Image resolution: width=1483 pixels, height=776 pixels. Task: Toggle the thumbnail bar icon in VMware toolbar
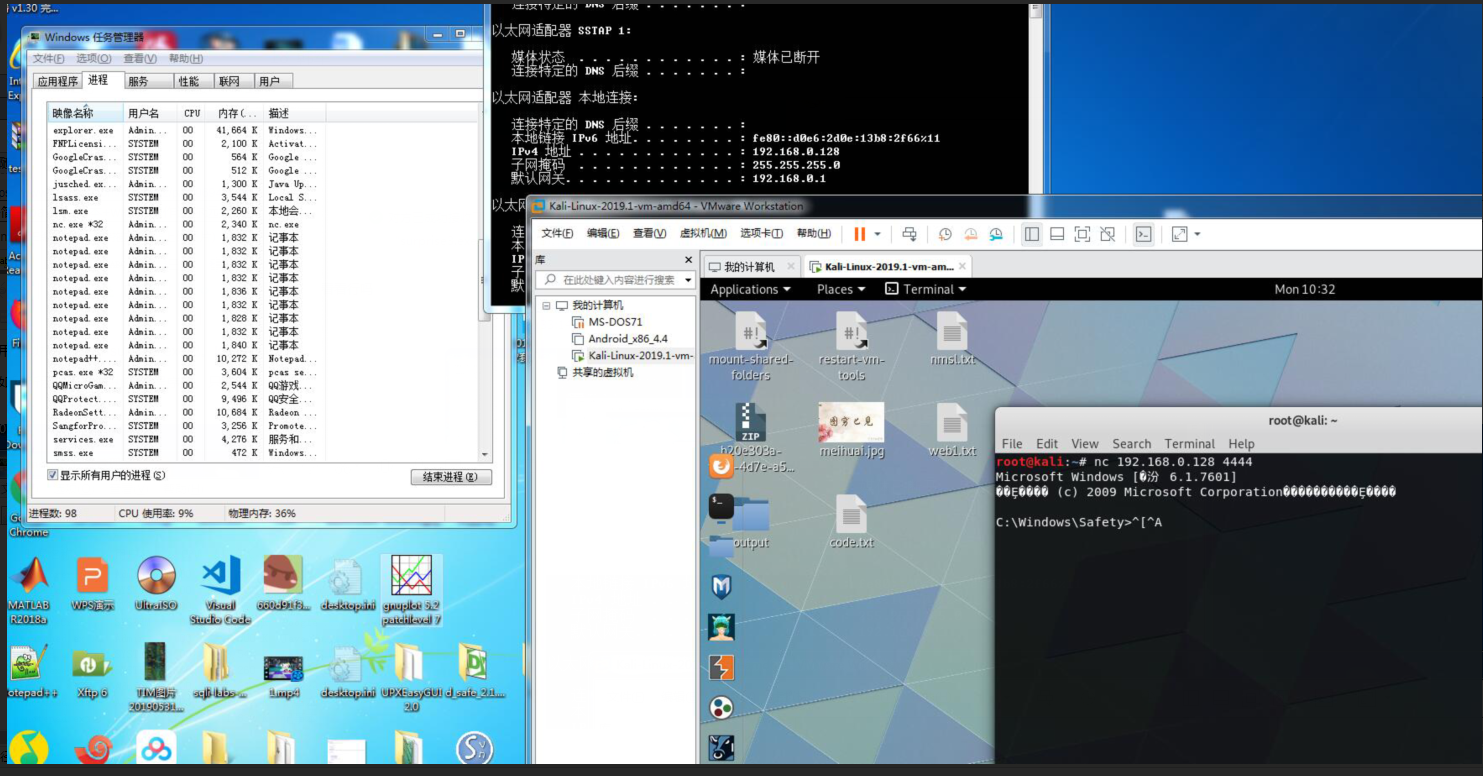[1057, 234]
